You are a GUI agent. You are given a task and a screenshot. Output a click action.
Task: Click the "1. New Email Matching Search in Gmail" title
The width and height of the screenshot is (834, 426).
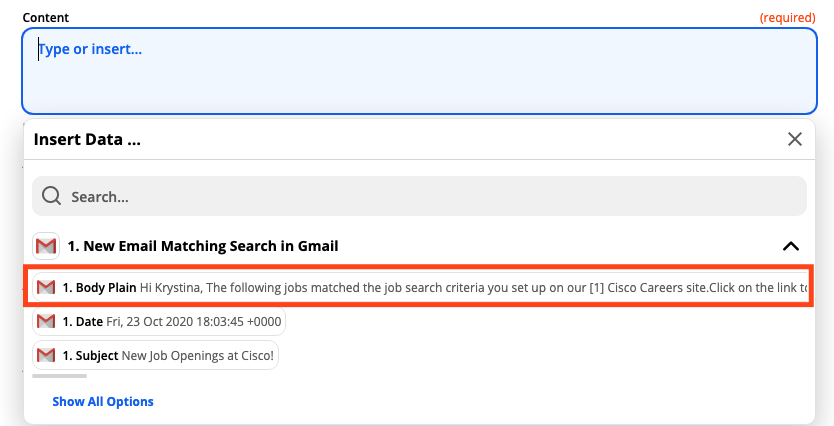click(x=203, y=246)
